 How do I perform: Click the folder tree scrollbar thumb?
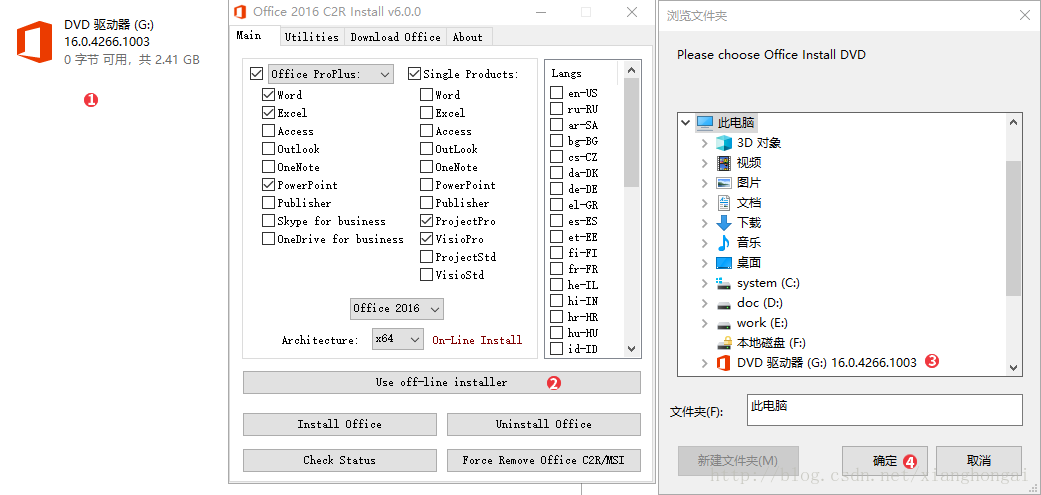pyautogui.click(x=1013, y=228)
